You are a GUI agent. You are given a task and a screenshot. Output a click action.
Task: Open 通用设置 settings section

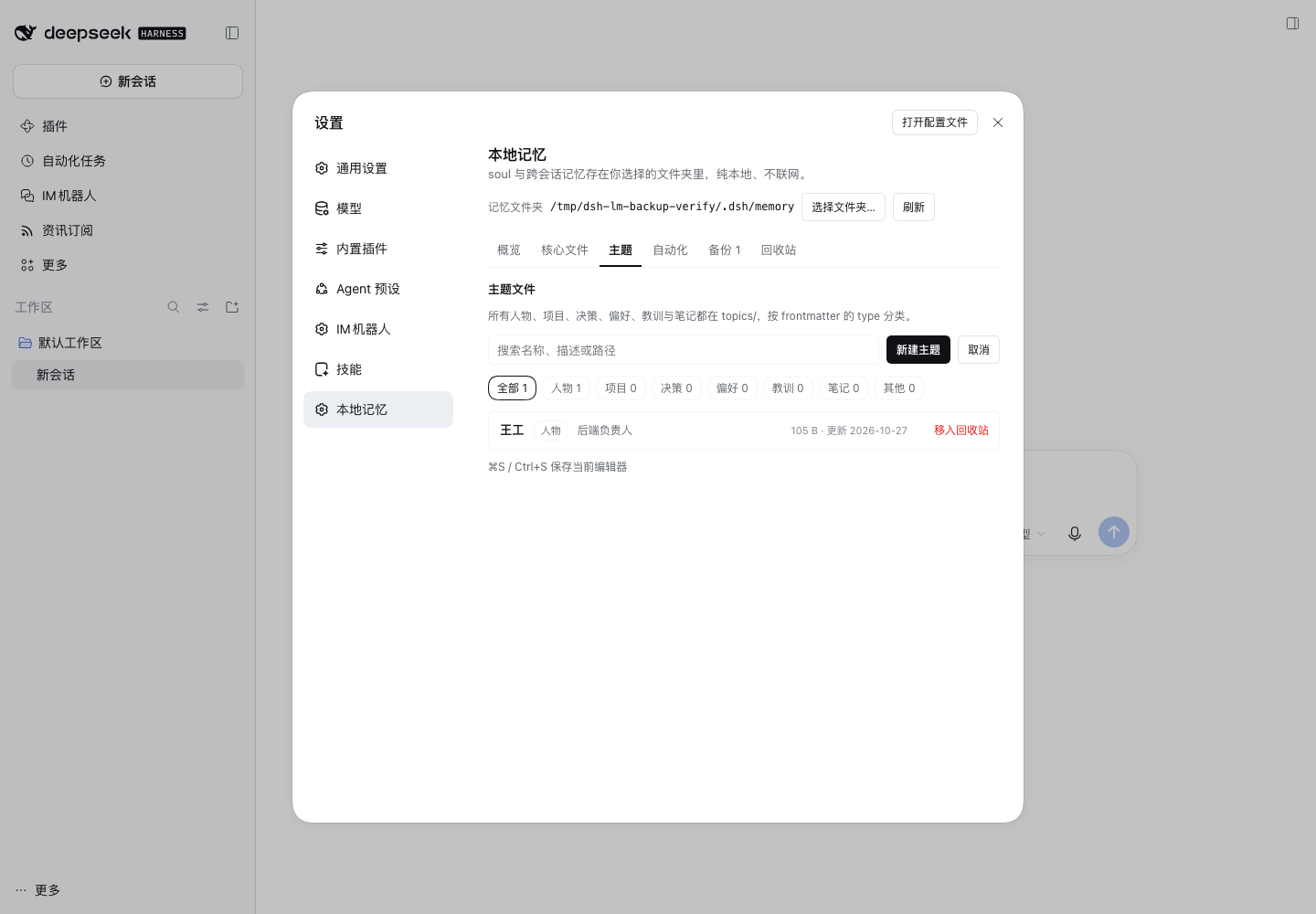pyautogui.click(x=378, y=168)
